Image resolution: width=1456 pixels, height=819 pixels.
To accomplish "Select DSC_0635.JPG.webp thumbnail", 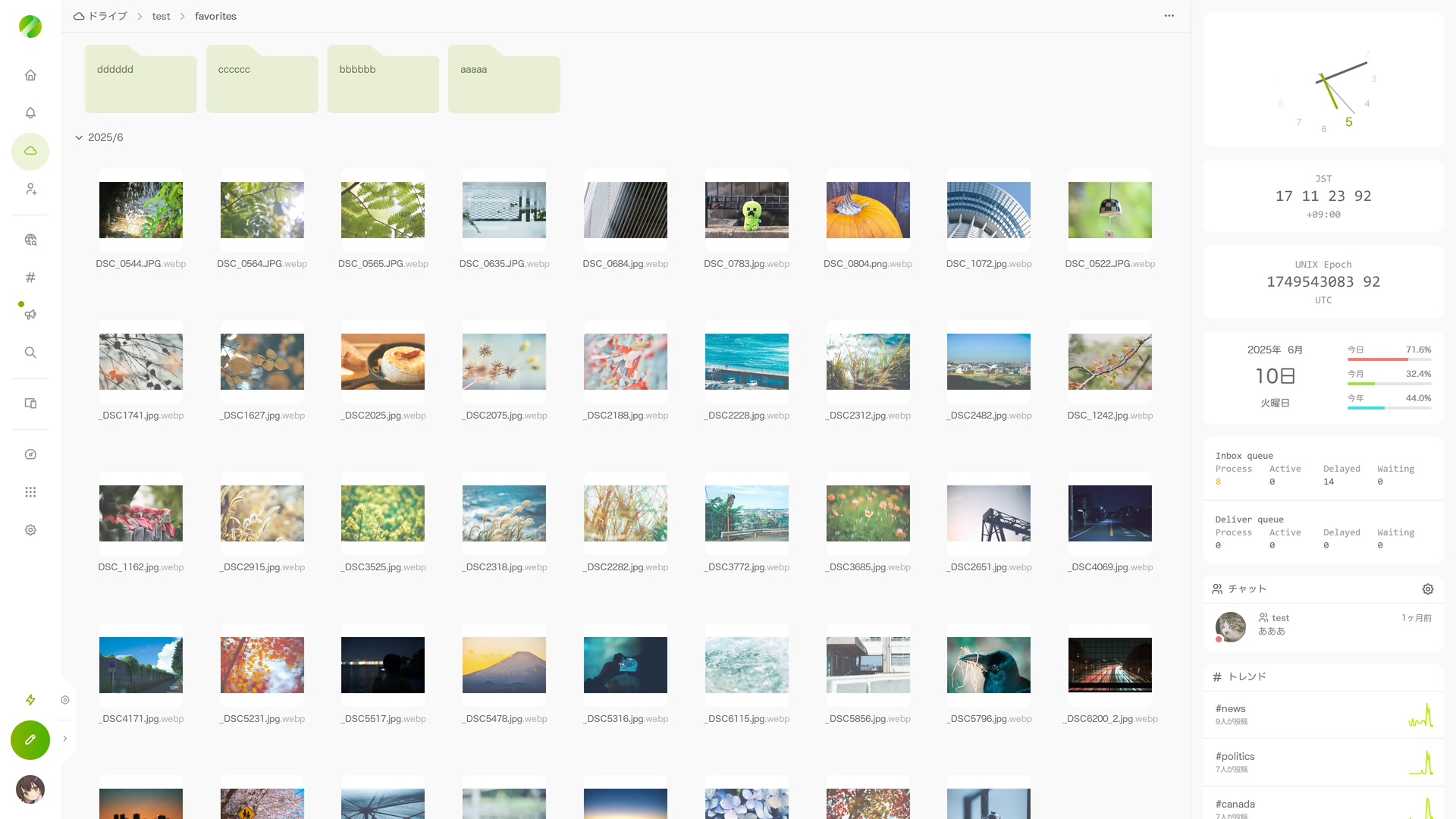I will (x=504, y=210).
